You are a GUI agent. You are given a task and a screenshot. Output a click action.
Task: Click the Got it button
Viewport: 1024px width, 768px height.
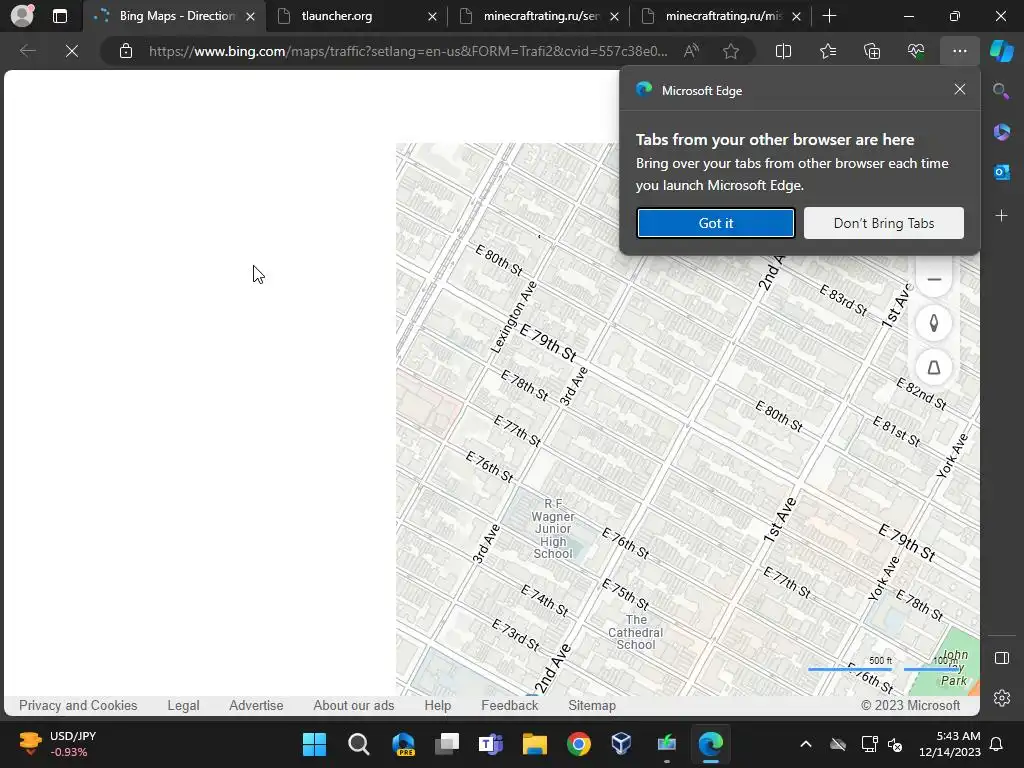[x=715, y=223]
